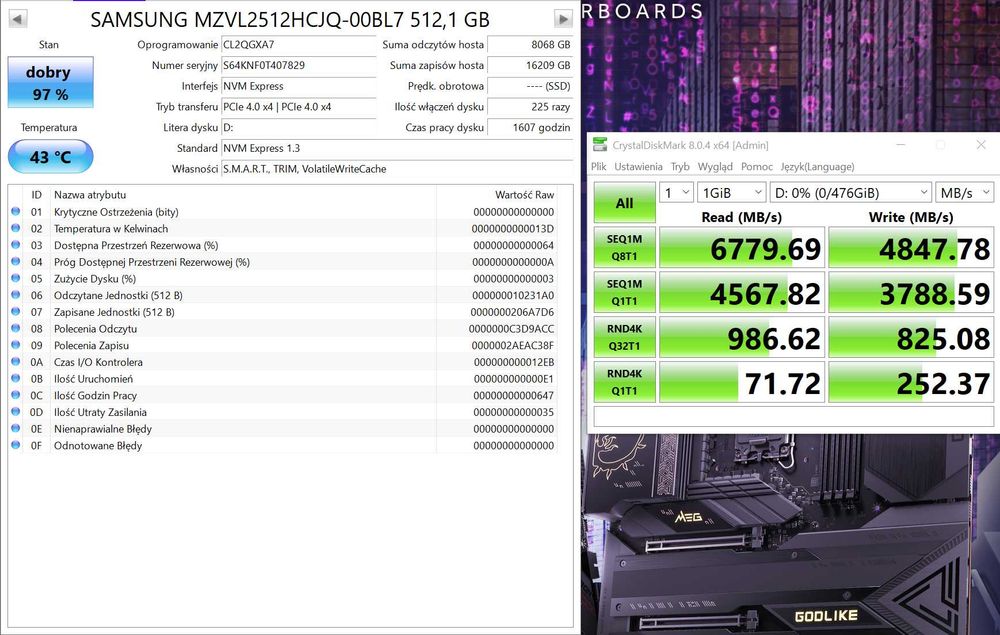Open the unit dropdown showing MB/s
The image size is (1000, 635).
(x=964, y=193)
